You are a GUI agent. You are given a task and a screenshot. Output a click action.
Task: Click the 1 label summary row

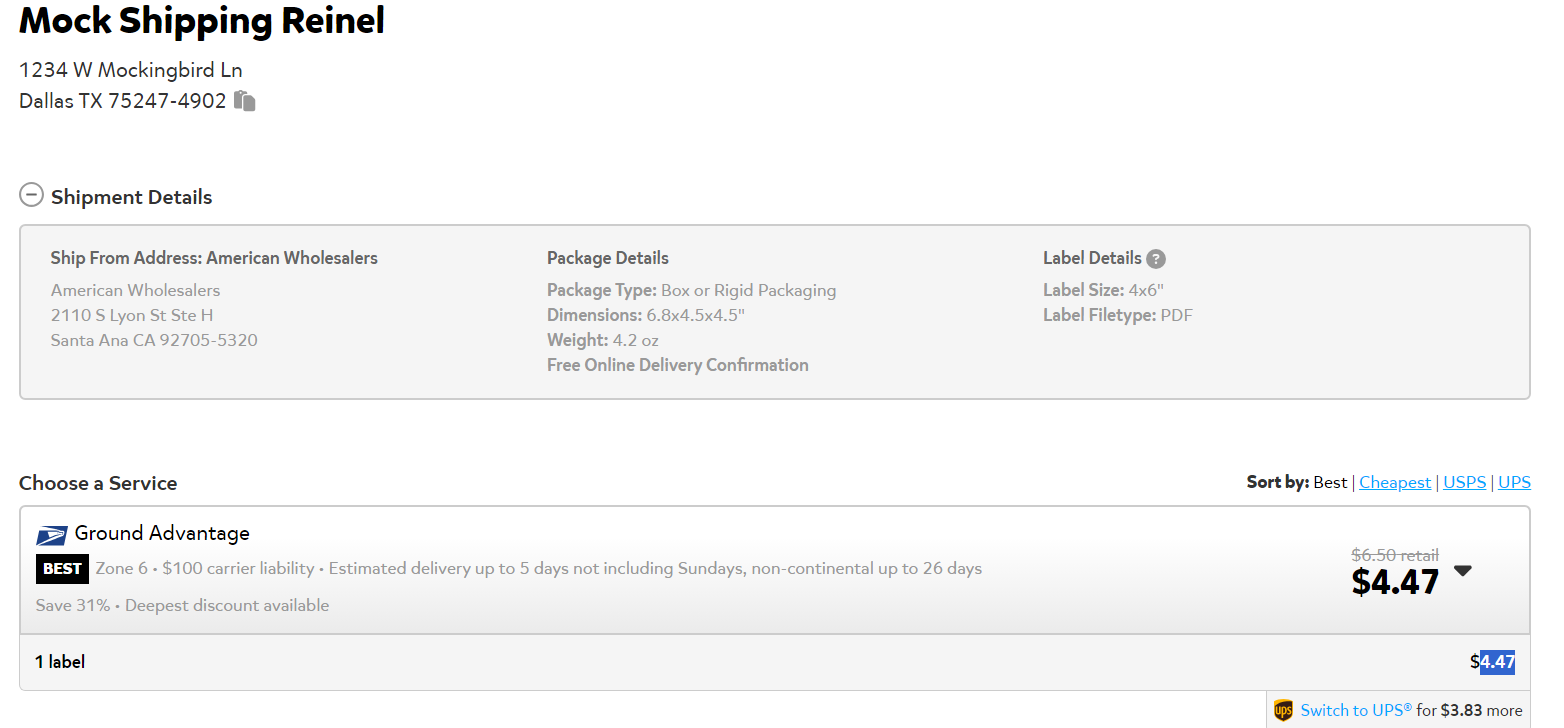pos(774,662)
